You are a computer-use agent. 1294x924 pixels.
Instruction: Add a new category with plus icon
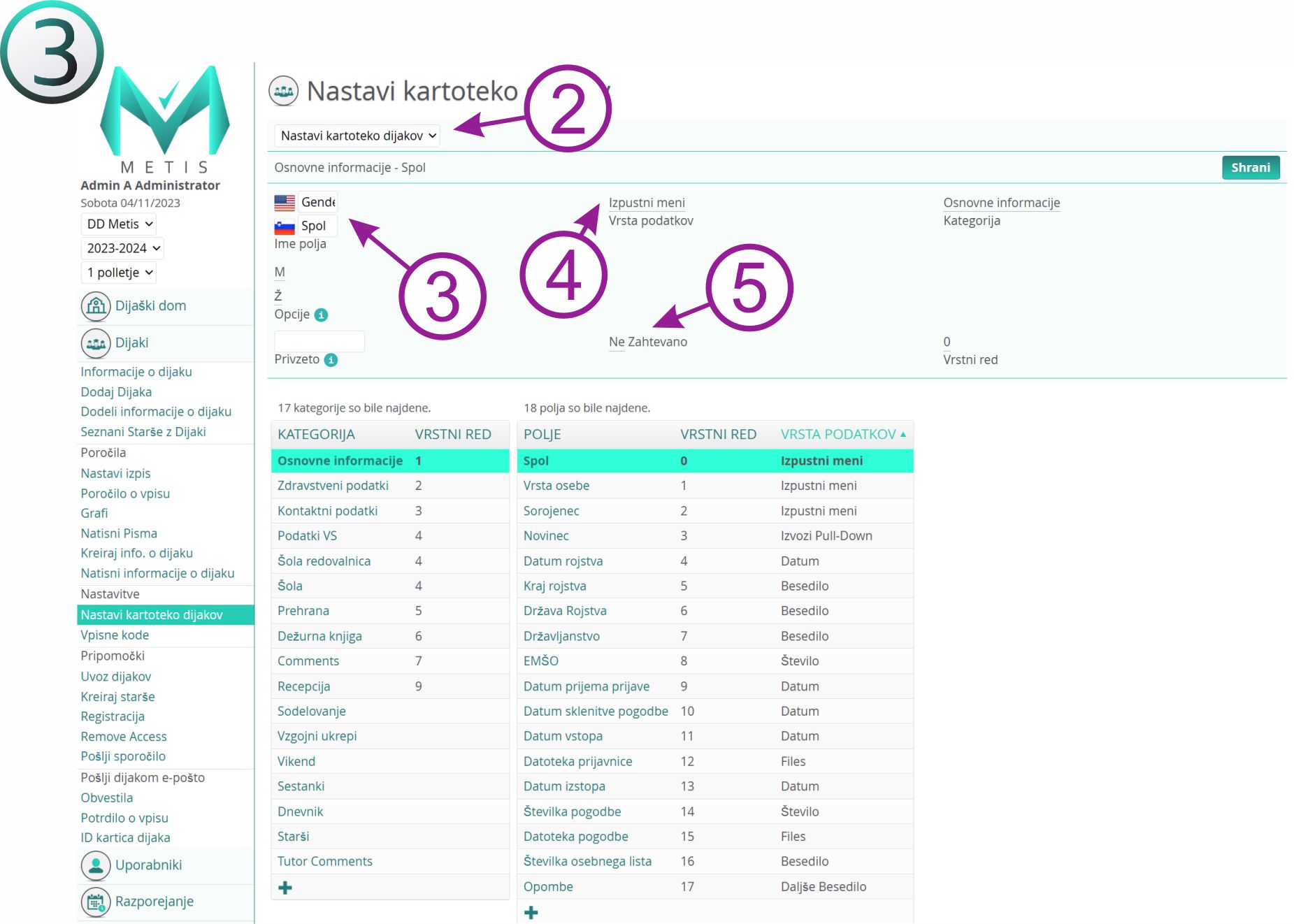(x=285, y=888)
